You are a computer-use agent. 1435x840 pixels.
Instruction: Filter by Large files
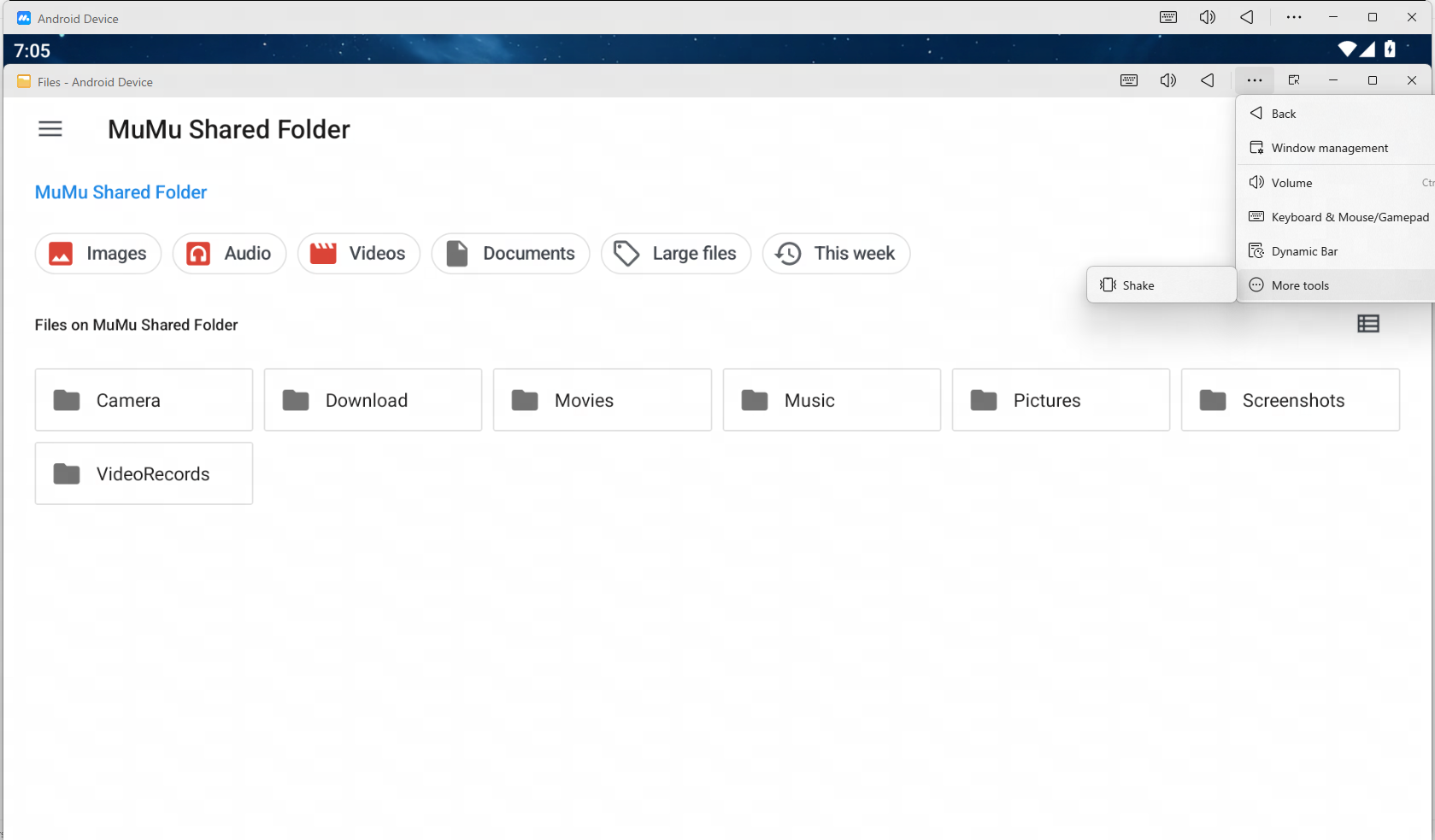click(676, 254)
